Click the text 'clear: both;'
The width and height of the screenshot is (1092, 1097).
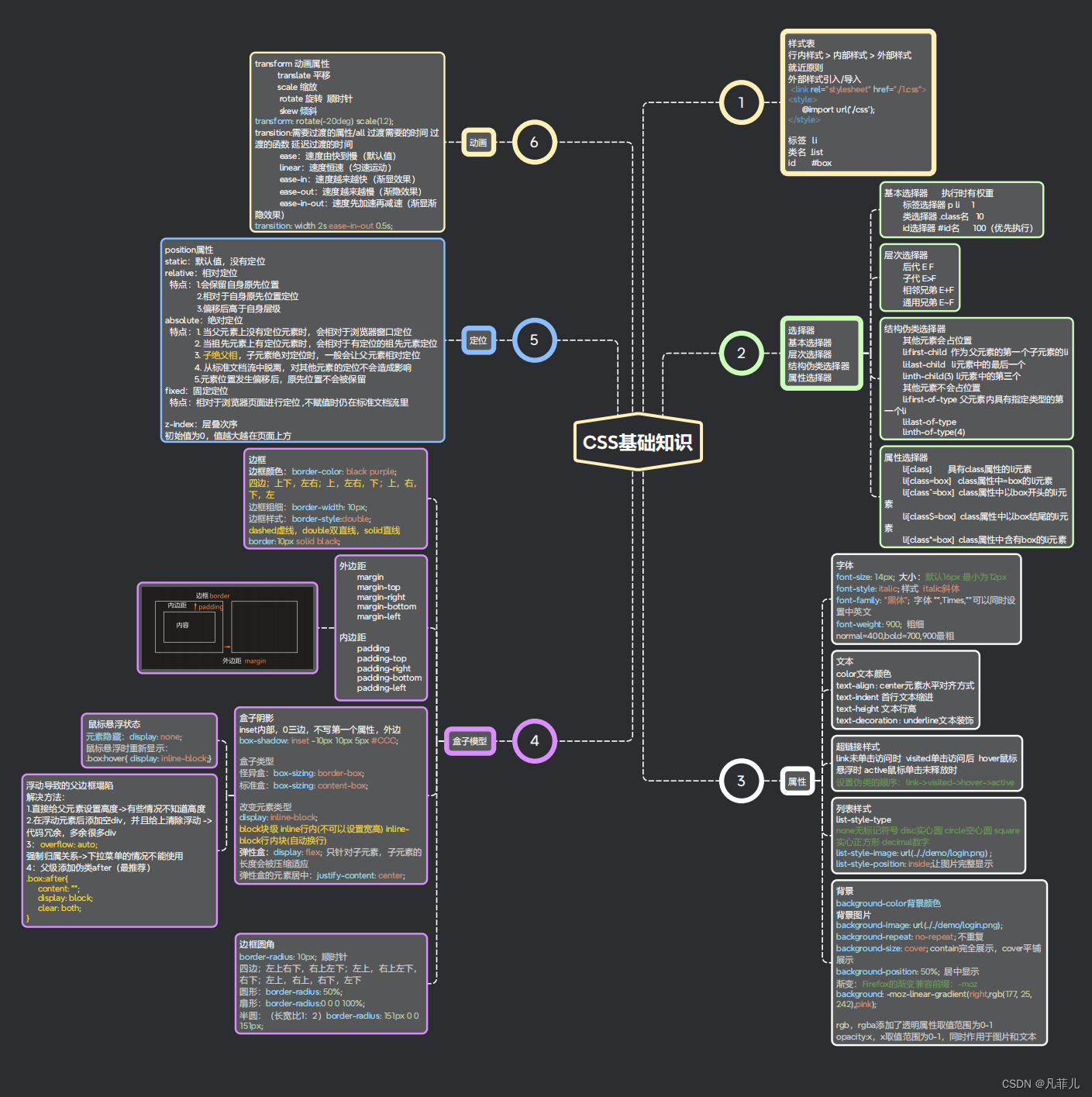pos(59,908)
